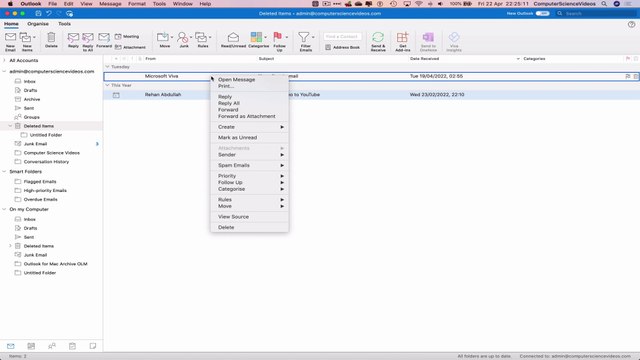
Task: Click the Send & Receive icon
Action: (378, 37)
